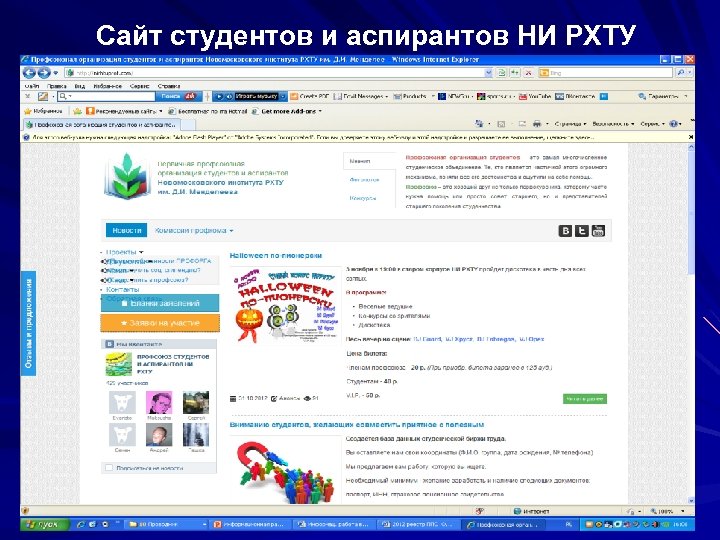Click the green read more button
This screenshot has width=720, height=540.
585,399
